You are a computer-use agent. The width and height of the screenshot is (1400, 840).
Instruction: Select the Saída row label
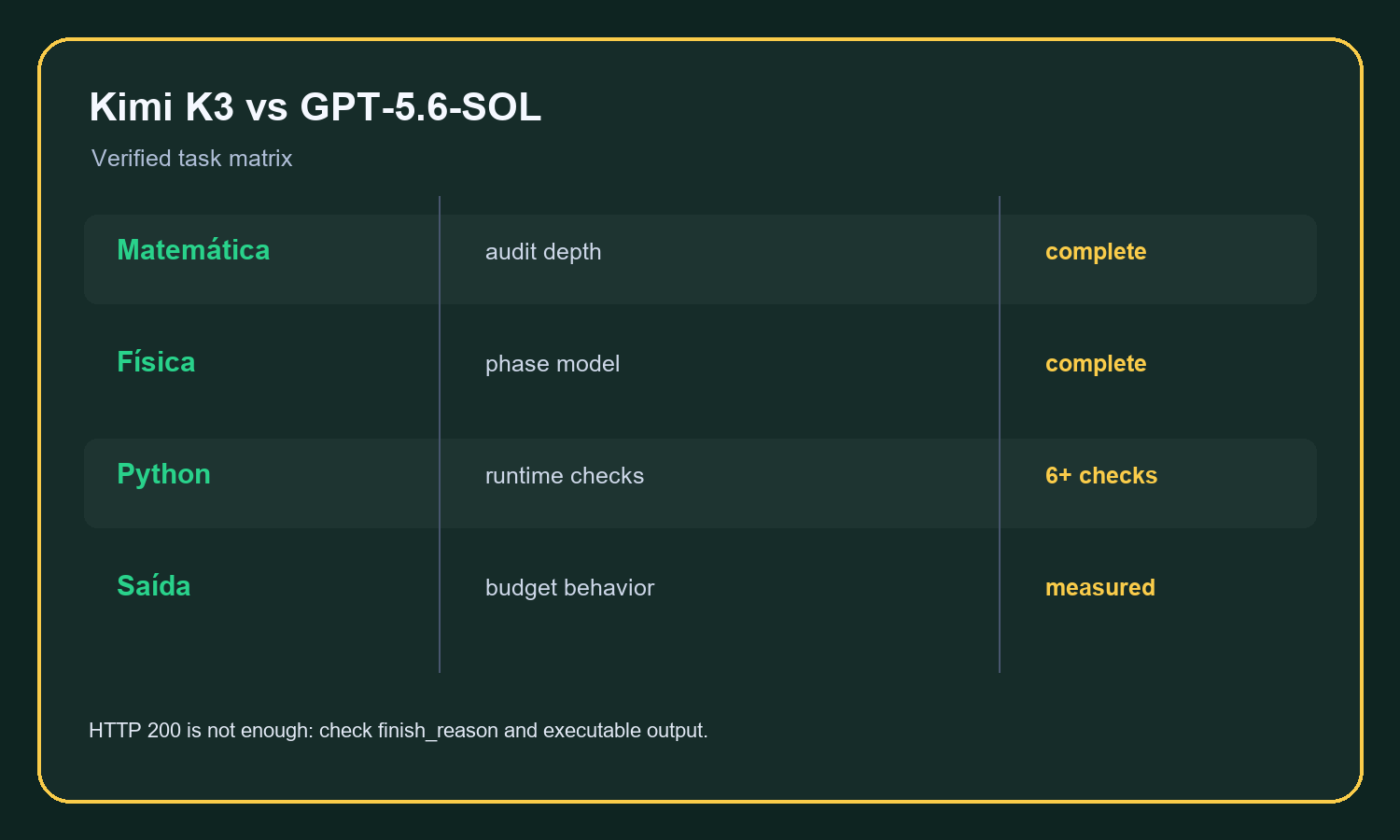click(154, 586)
